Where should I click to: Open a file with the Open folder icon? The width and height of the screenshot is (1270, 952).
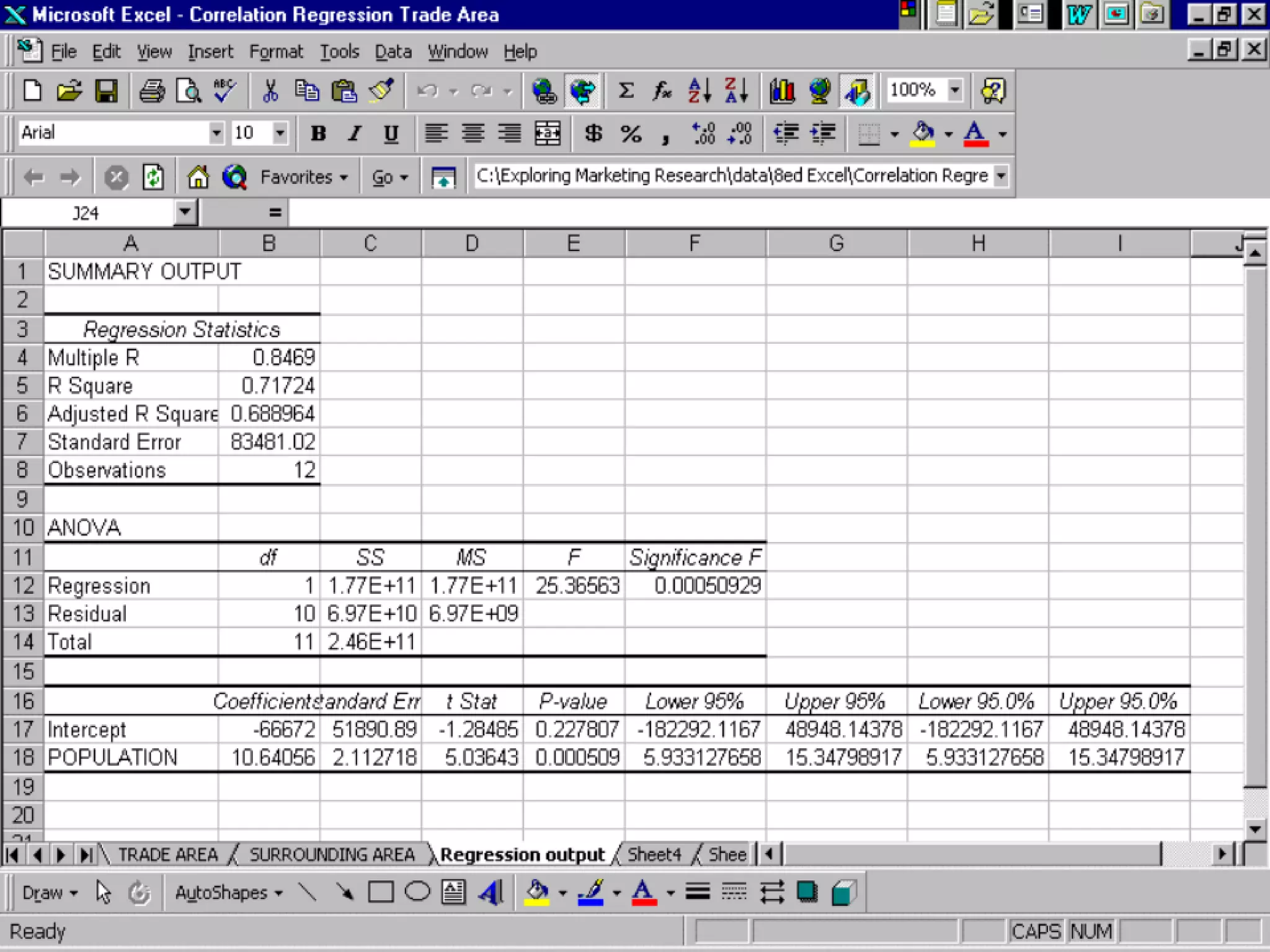69,91
